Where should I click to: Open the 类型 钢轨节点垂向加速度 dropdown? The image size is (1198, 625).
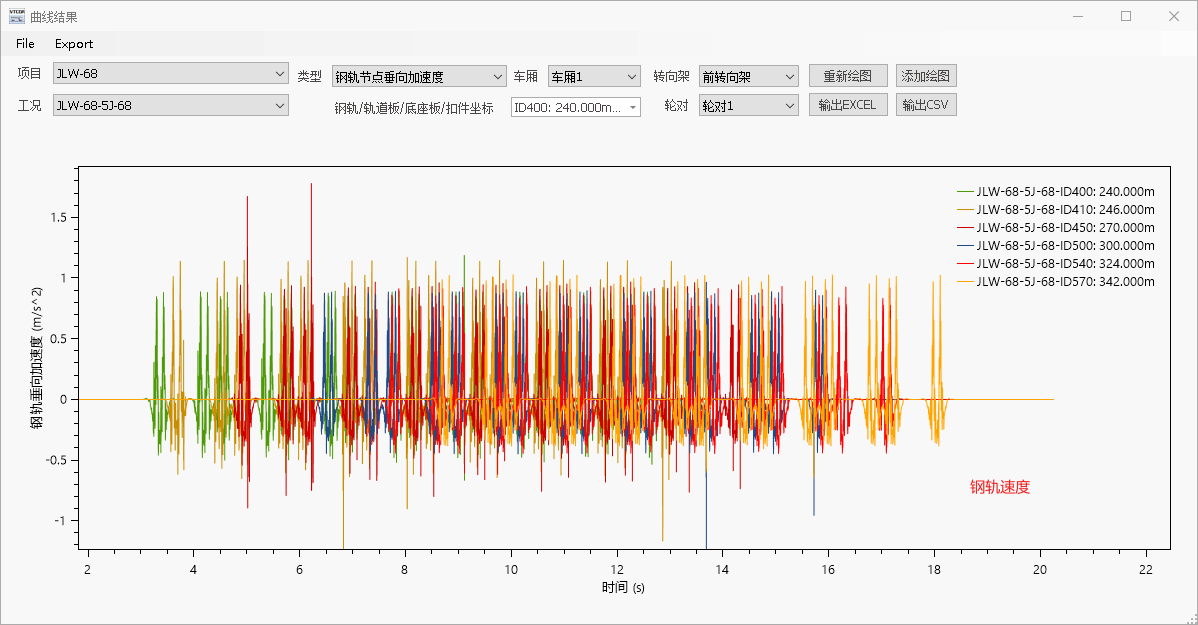click(x=419, y=76)
